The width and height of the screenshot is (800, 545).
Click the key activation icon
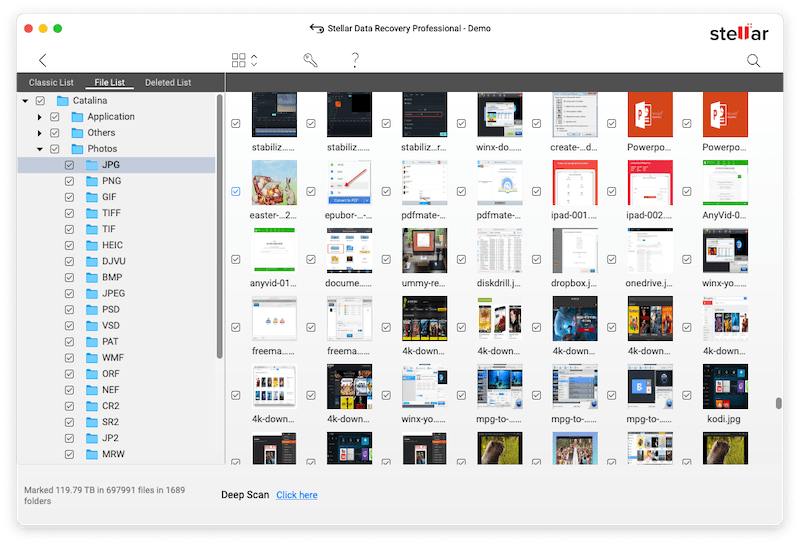pos(311,61)
